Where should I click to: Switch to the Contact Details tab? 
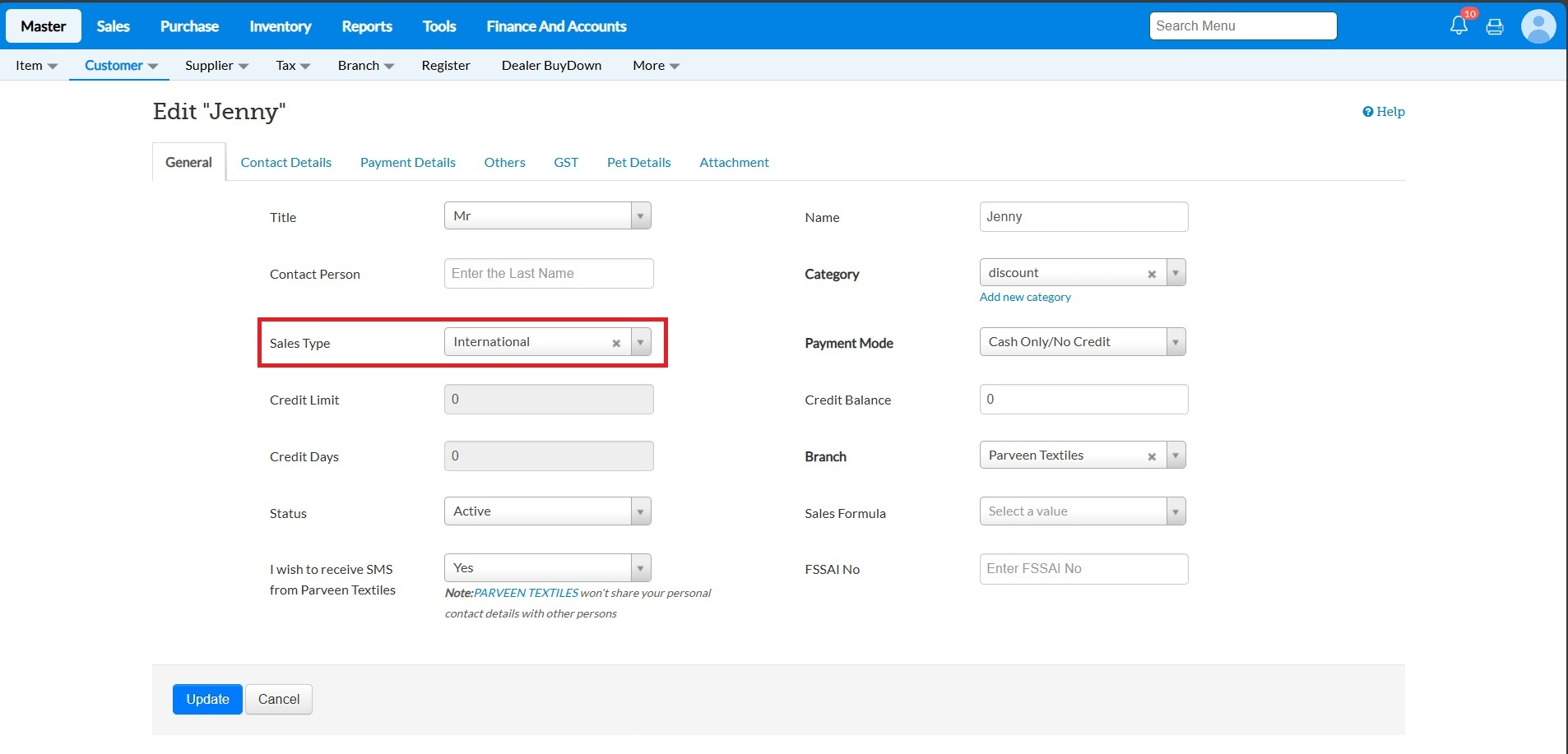coord(285,163)
